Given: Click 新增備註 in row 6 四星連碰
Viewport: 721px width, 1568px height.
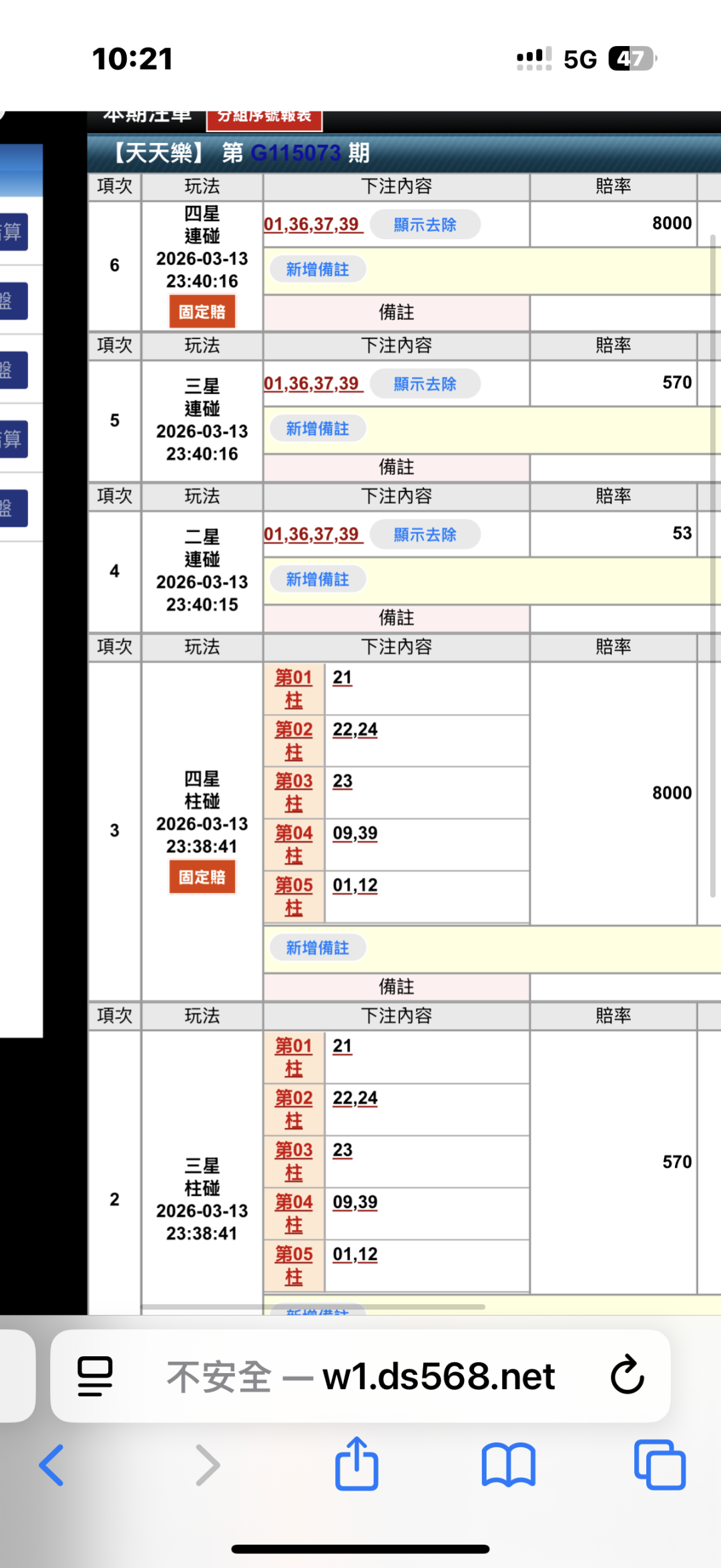Looking at the screenshot, I should pyautogui.click(x=318, y=269).
